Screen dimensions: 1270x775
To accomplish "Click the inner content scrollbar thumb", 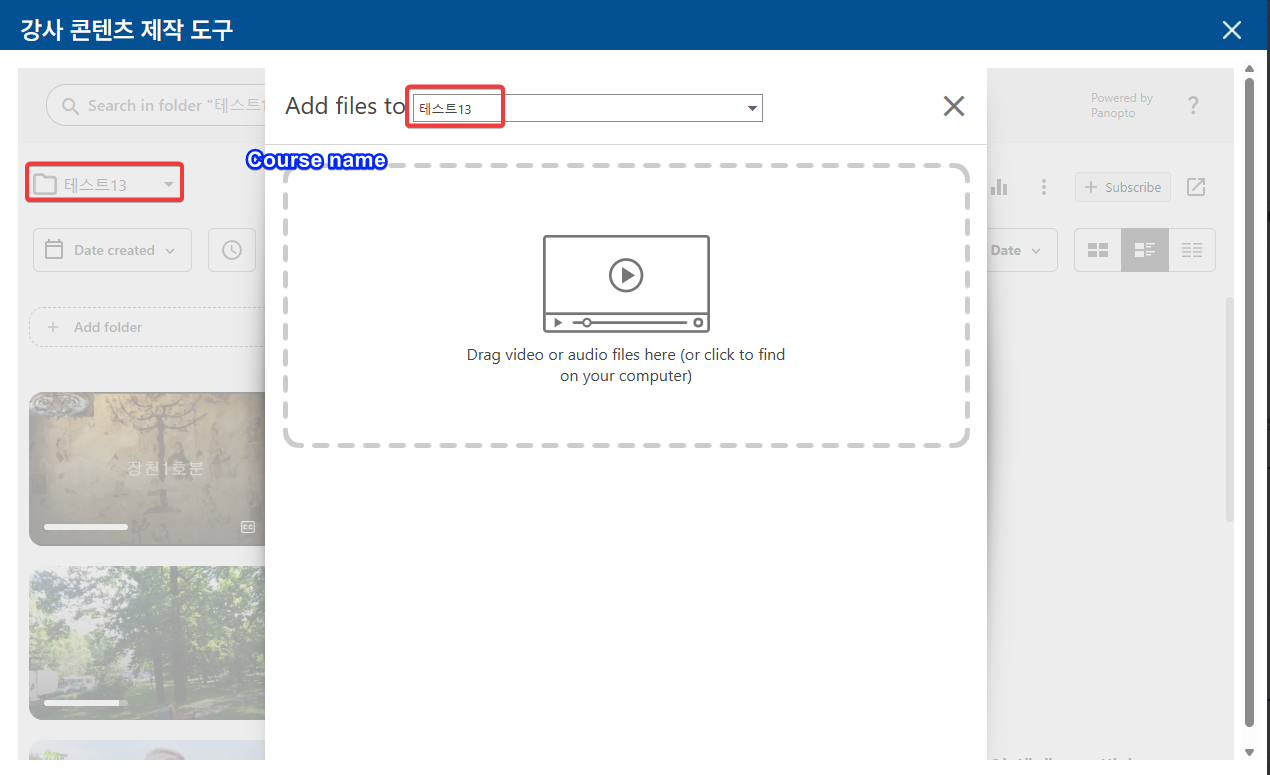I will 1230,408.
